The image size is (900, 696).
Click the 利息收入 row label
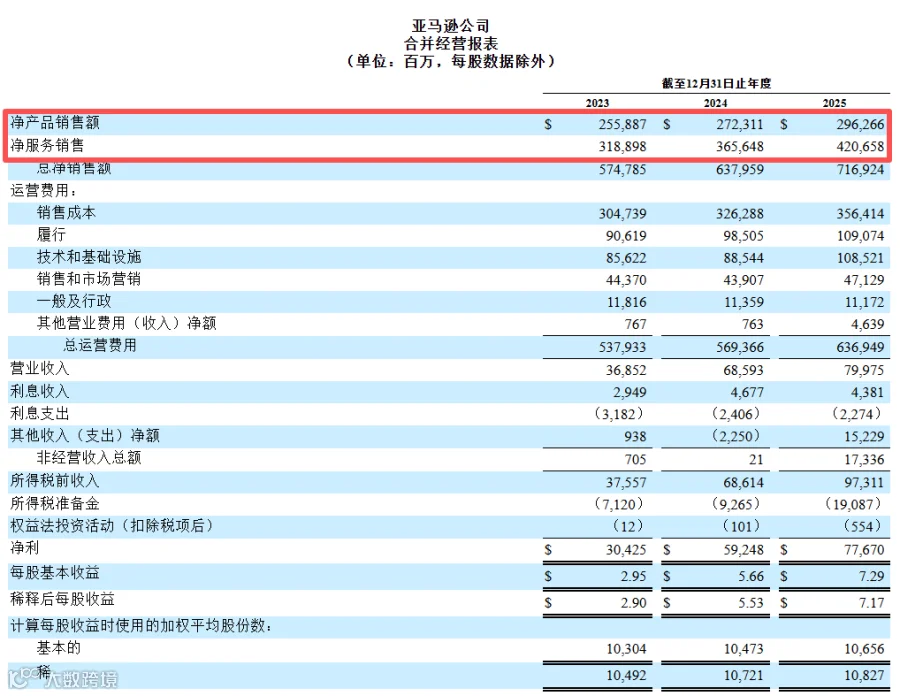click(40, 391)
